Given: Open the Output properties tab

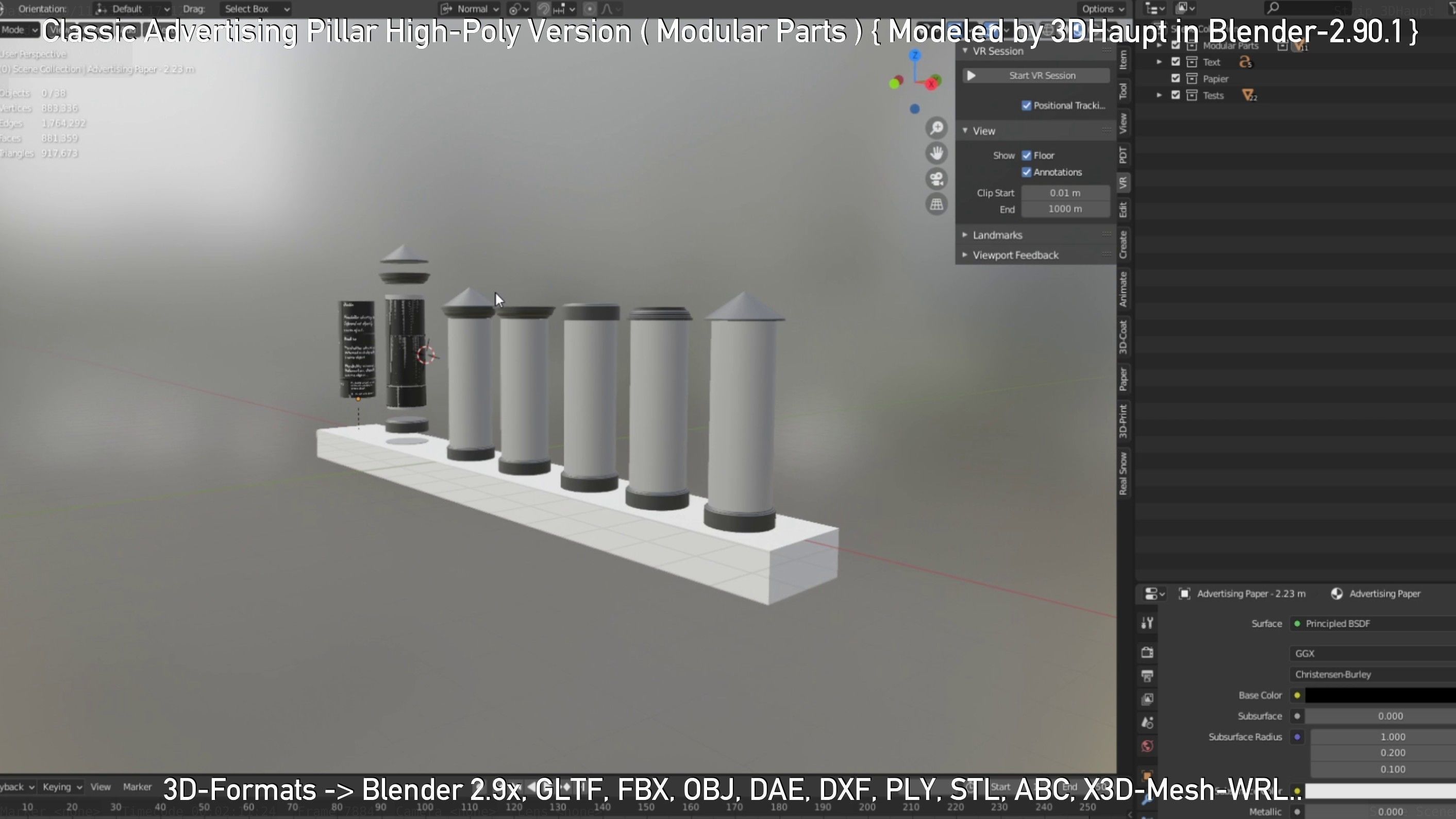Looking at the screenshot, I should coord(1147,675).
